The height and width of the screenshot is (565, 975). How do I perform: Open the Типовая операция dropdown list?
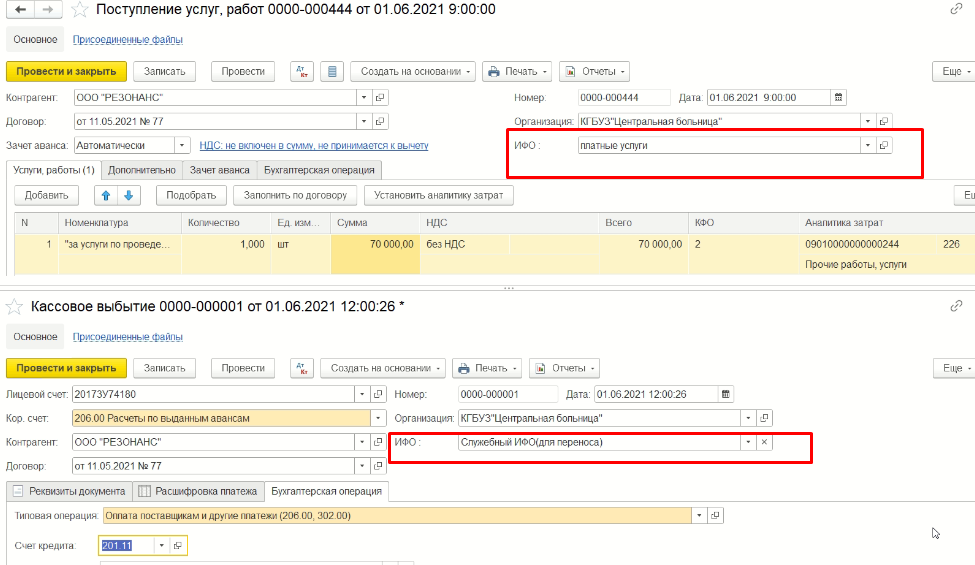click(698, 516)
